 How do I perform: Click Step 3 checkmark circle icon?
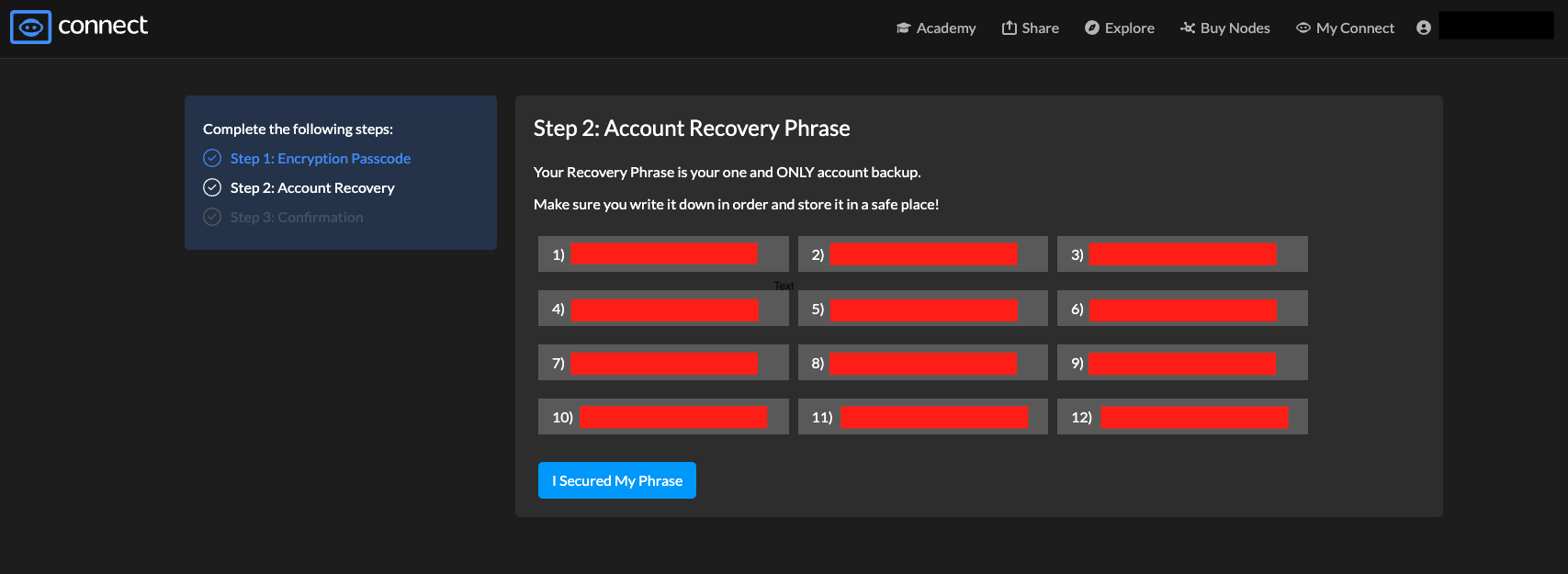point(212,217)
